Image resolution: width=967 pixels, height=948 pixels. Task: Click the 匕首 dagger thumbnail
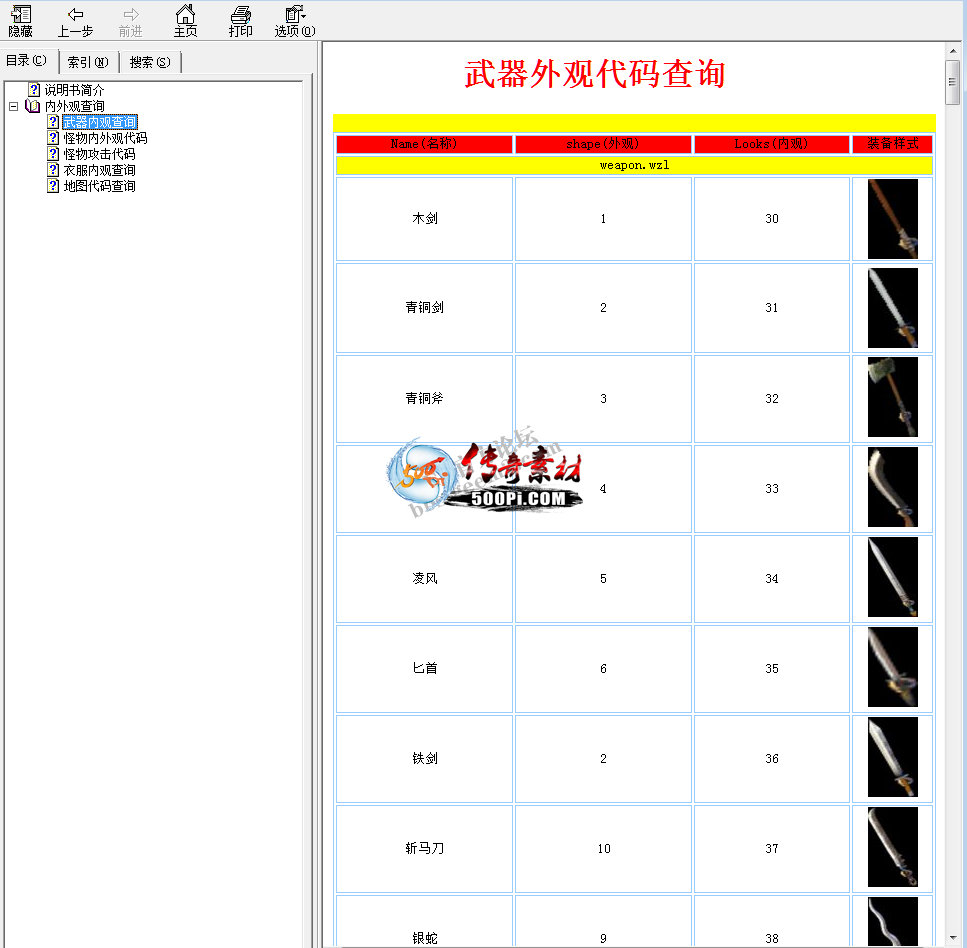click(x=892, y=667)
